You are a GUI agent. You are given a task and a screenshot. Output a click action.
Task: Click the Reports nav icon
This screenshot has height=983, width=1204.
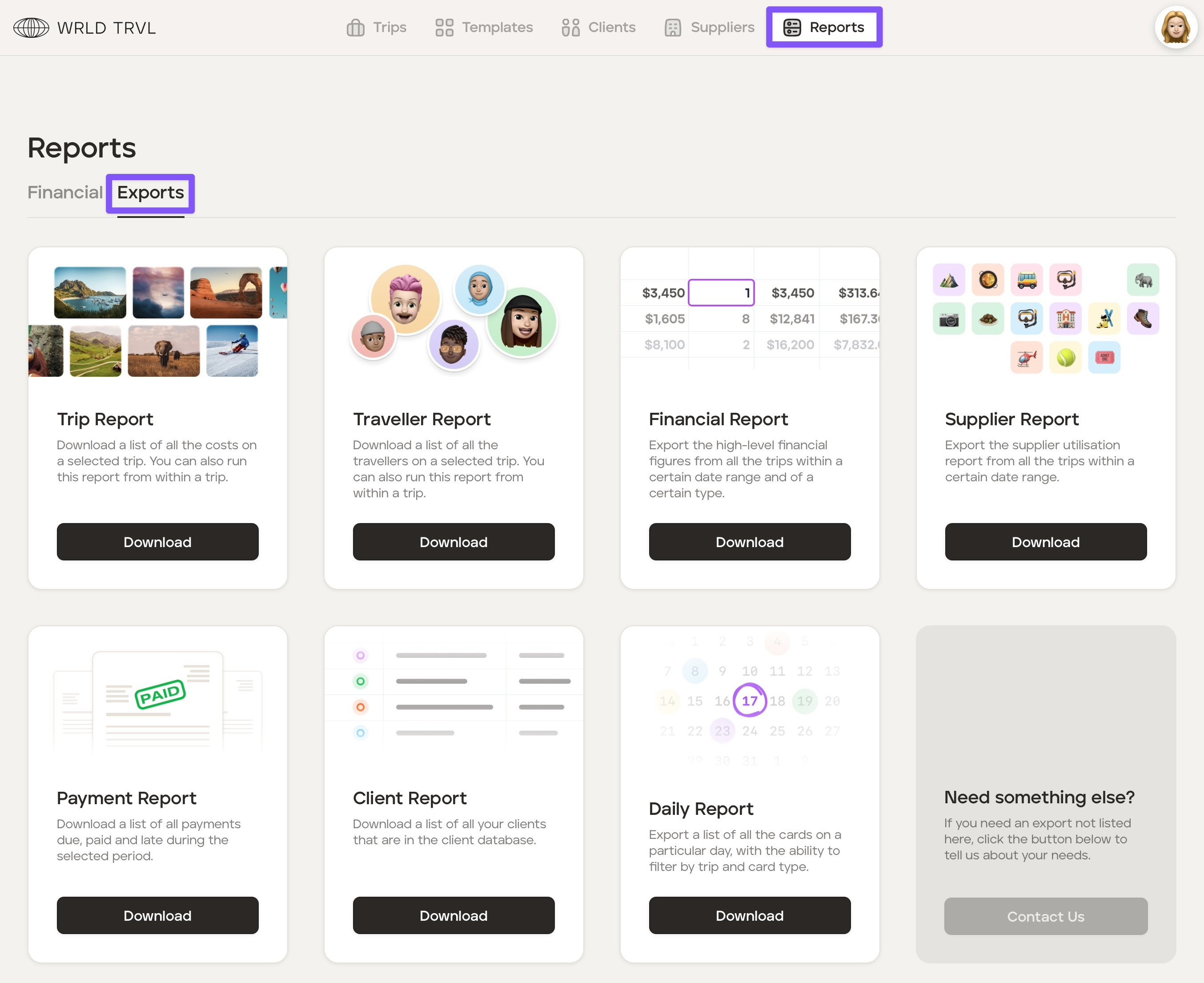791,27
